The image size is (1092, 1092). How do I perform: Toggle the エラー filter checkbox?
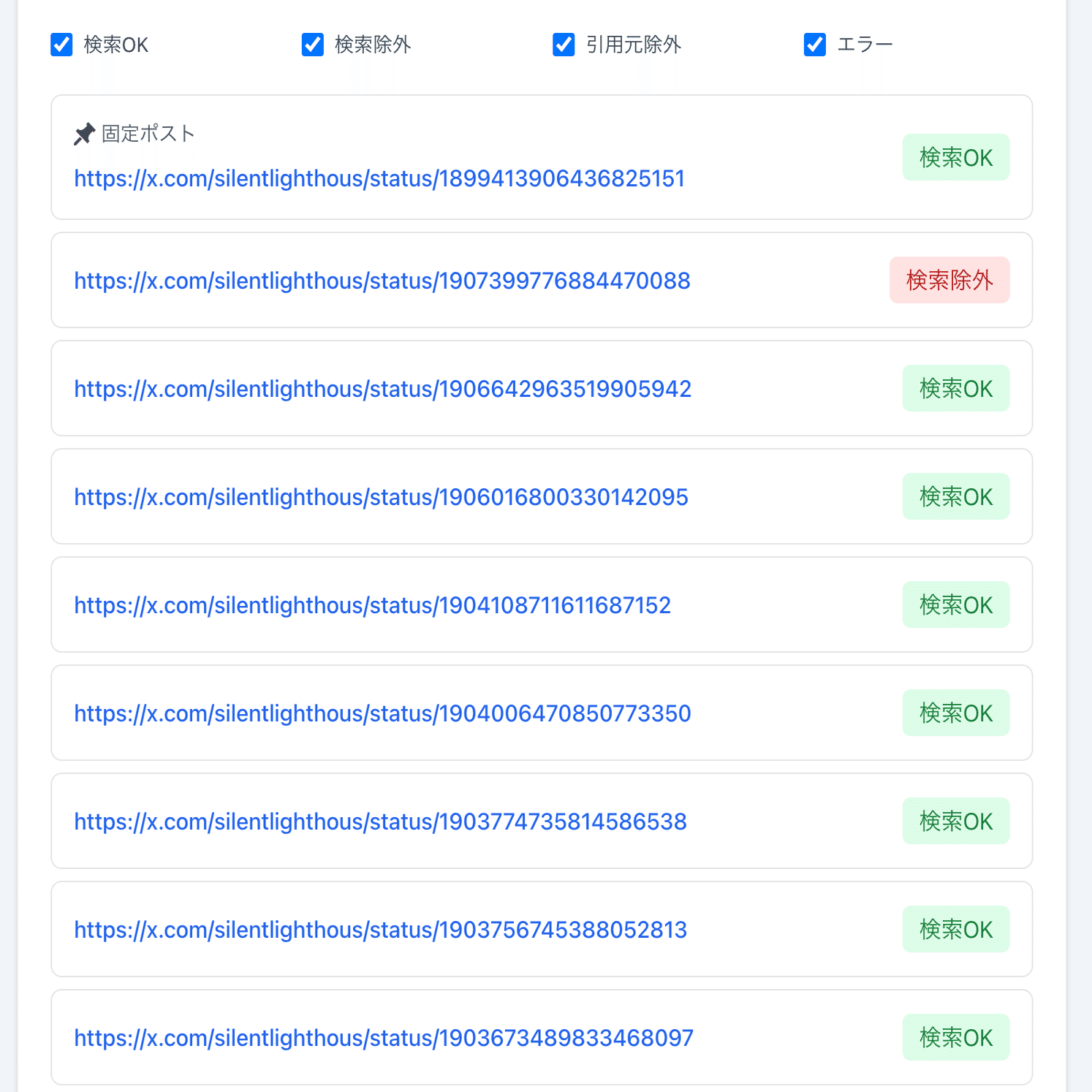[815, 45]
